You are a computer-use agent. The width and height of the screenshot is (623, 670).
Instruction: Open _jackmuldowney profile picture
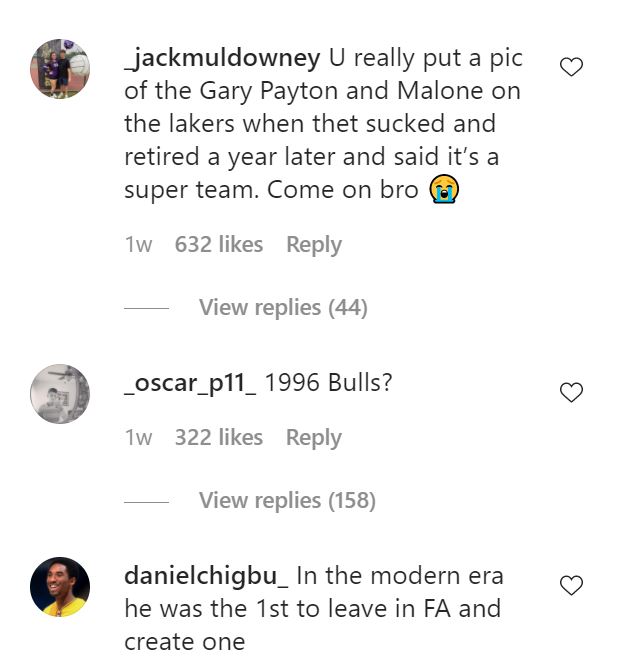click(60, 69)
